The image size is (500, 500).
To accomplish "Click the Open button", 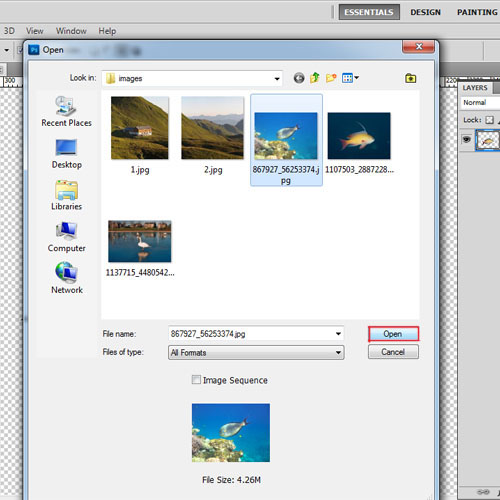I will (393, 334).
